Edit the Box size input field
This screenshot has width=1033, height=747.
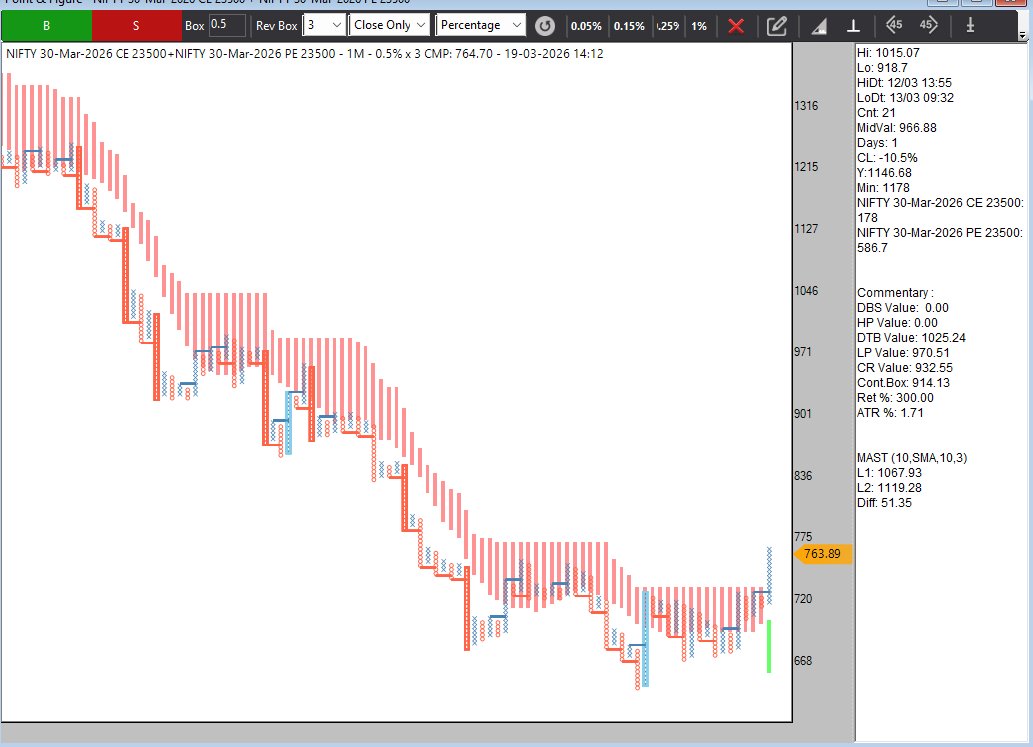[x=227, y=25]
